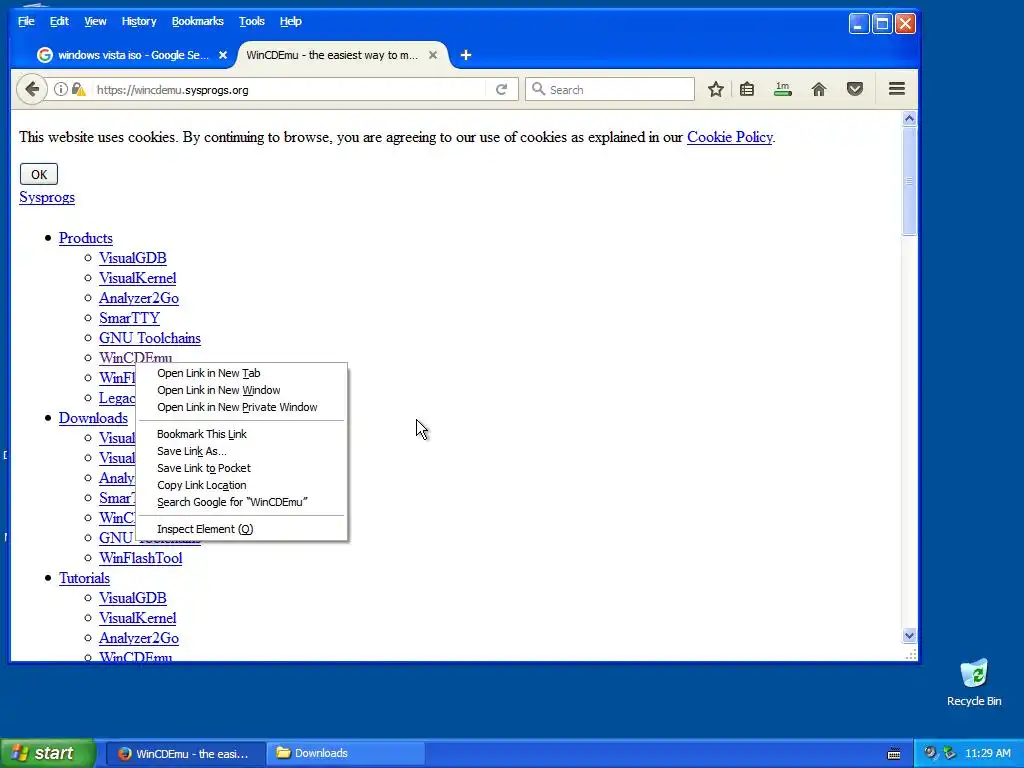Click the page scrollbar down arrow

click(909, 635)
